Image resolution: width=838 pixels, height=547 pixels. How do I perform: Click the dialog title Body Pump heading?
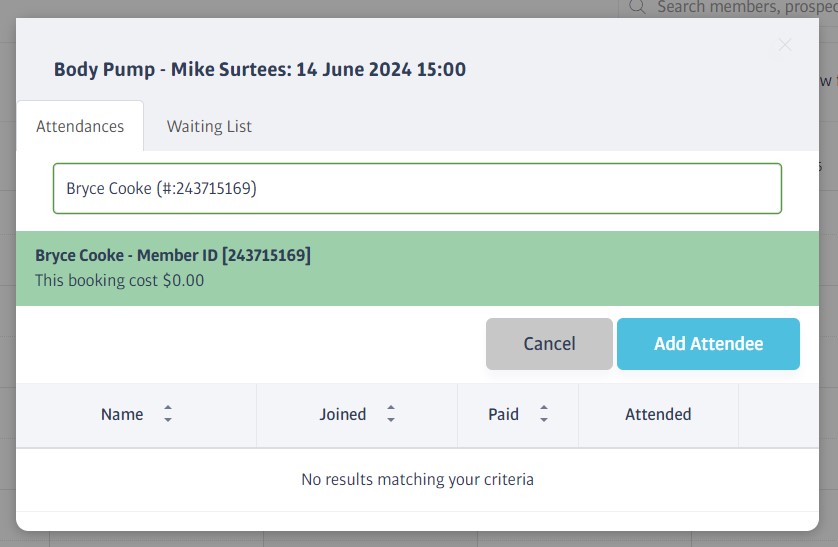pos(260,69)
